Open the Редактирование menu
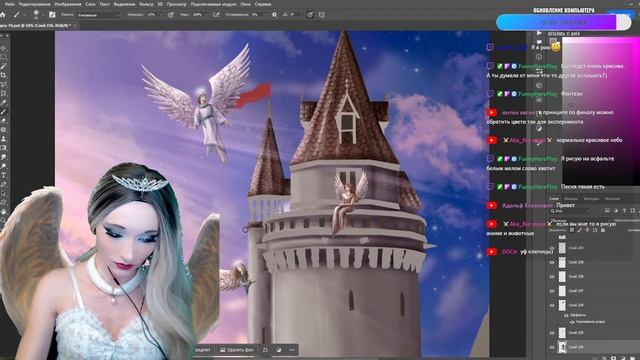This screenshot has height=360, width=640. tap(34, 4)
